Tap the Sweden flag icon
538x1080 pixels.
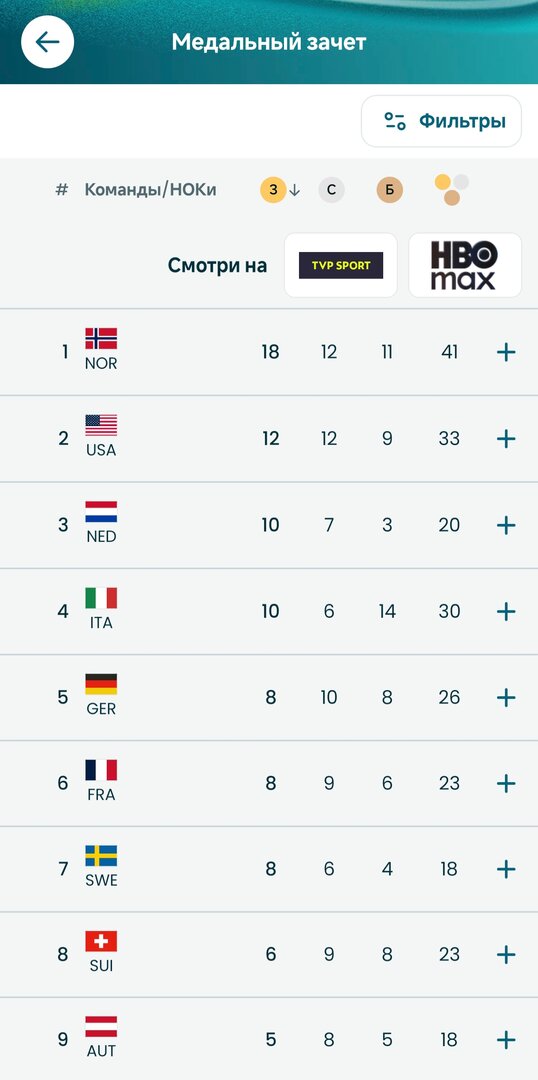[x=101, y=856]
